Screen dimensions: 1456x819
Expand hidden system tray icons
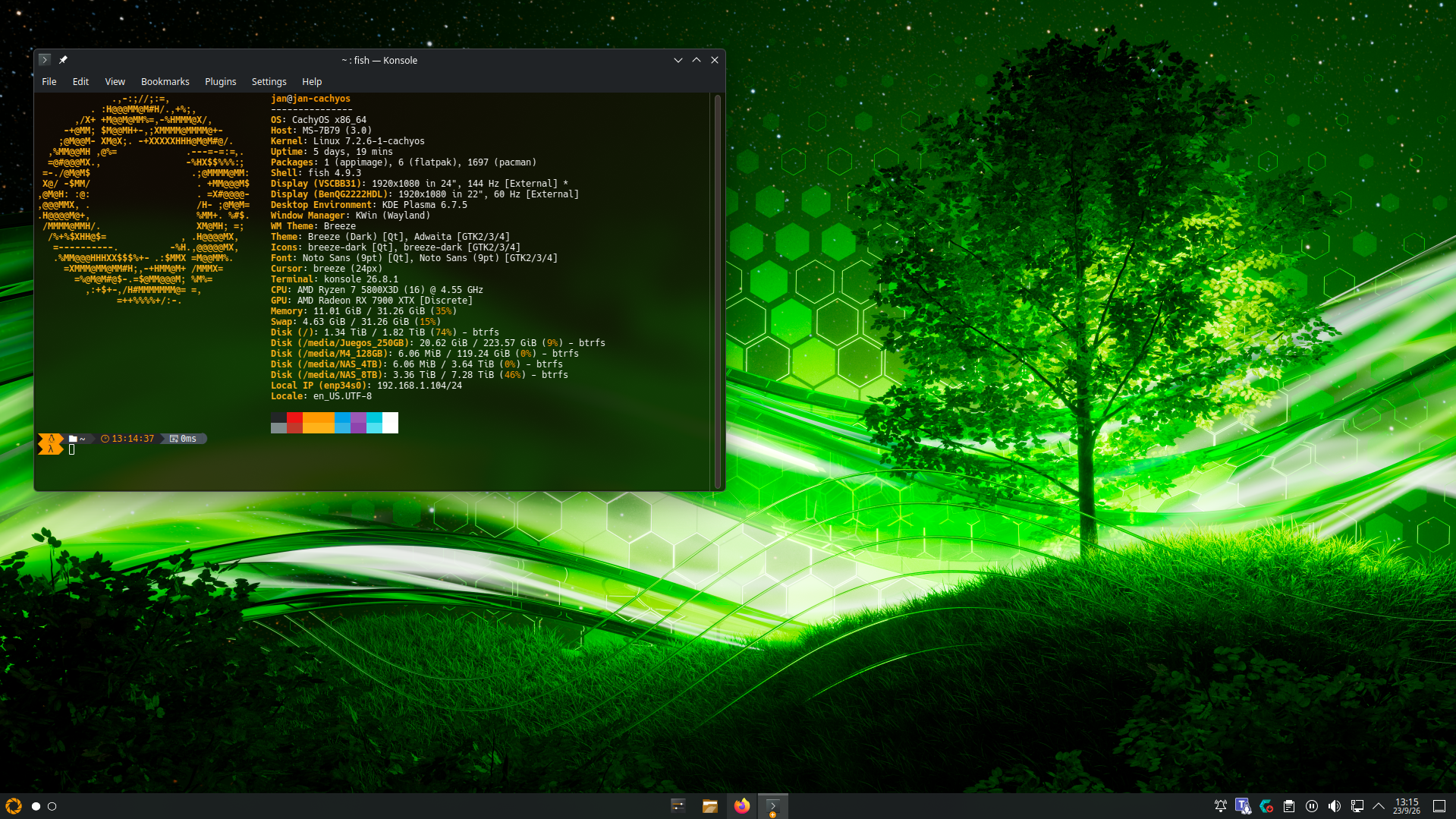(x=1379, y=806)
